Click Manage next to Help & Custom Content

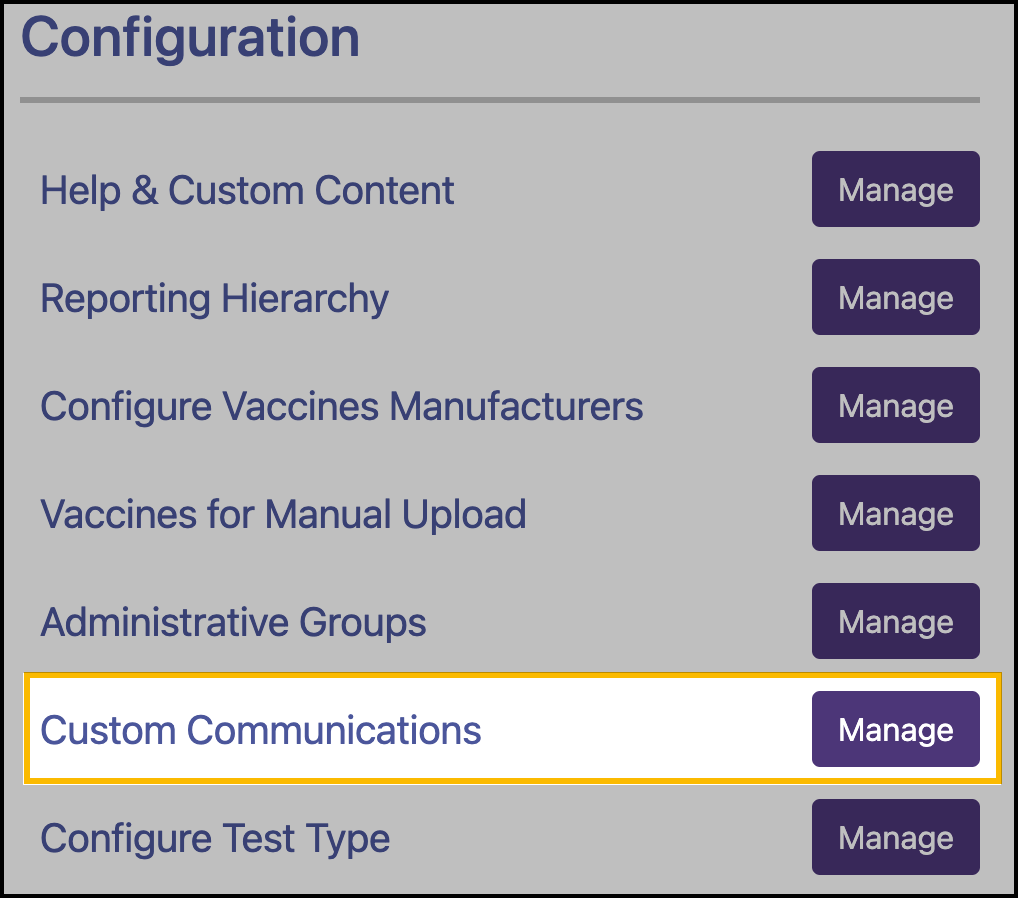[x=895, y=189]
